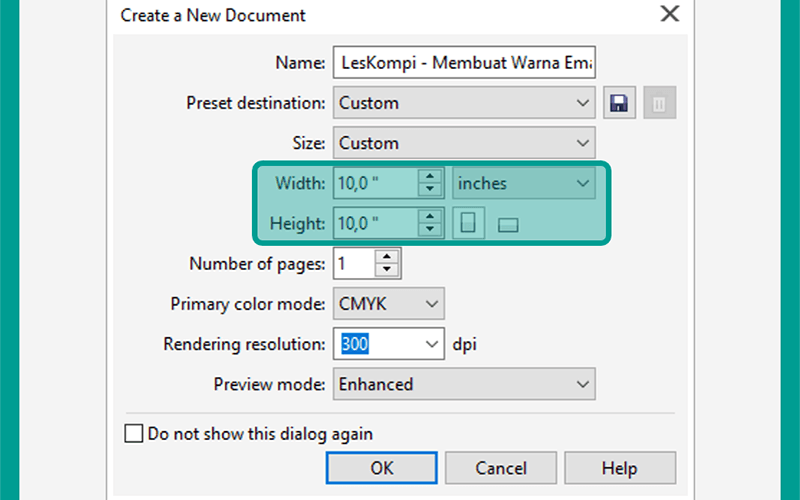Screen dimensions: 800x500
Task: Open the Preset destination dropdown
Action: coord(464,103)
